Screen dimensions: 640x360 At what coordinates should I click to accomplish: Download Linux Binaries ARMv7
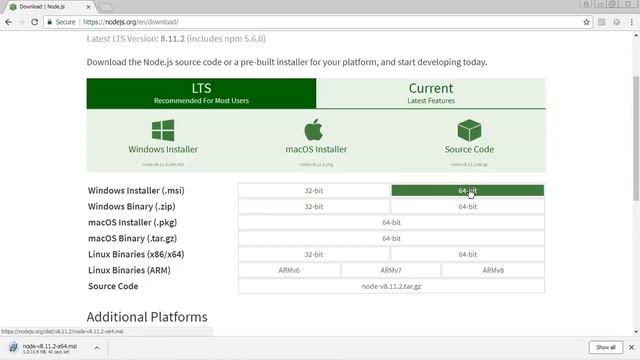point(391,270)
